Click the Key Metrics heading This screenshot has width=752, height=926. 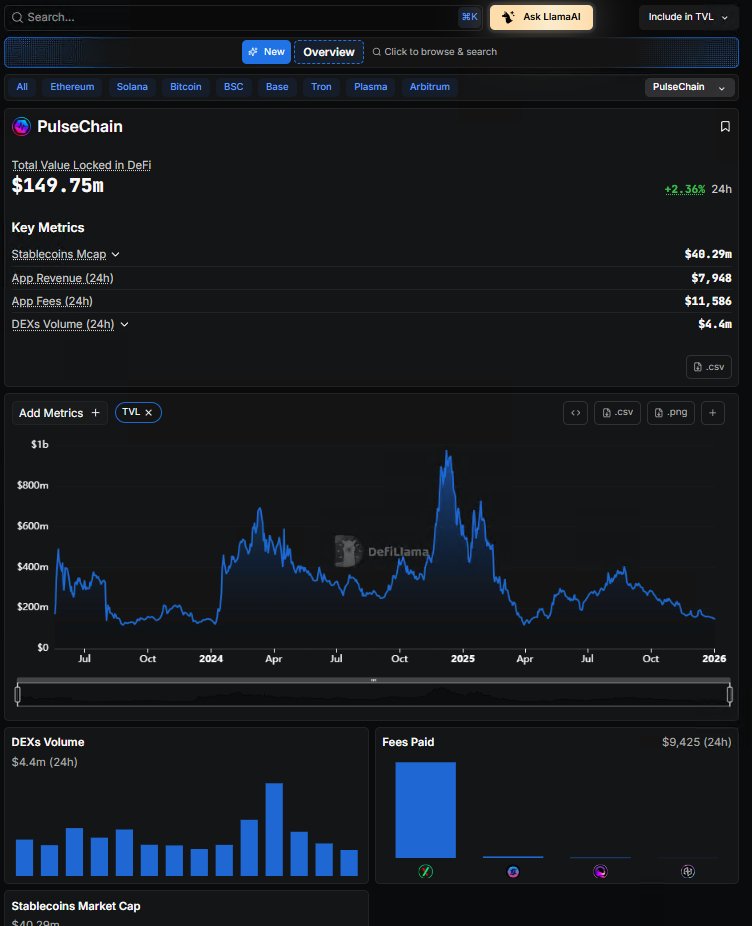(48, 227)
